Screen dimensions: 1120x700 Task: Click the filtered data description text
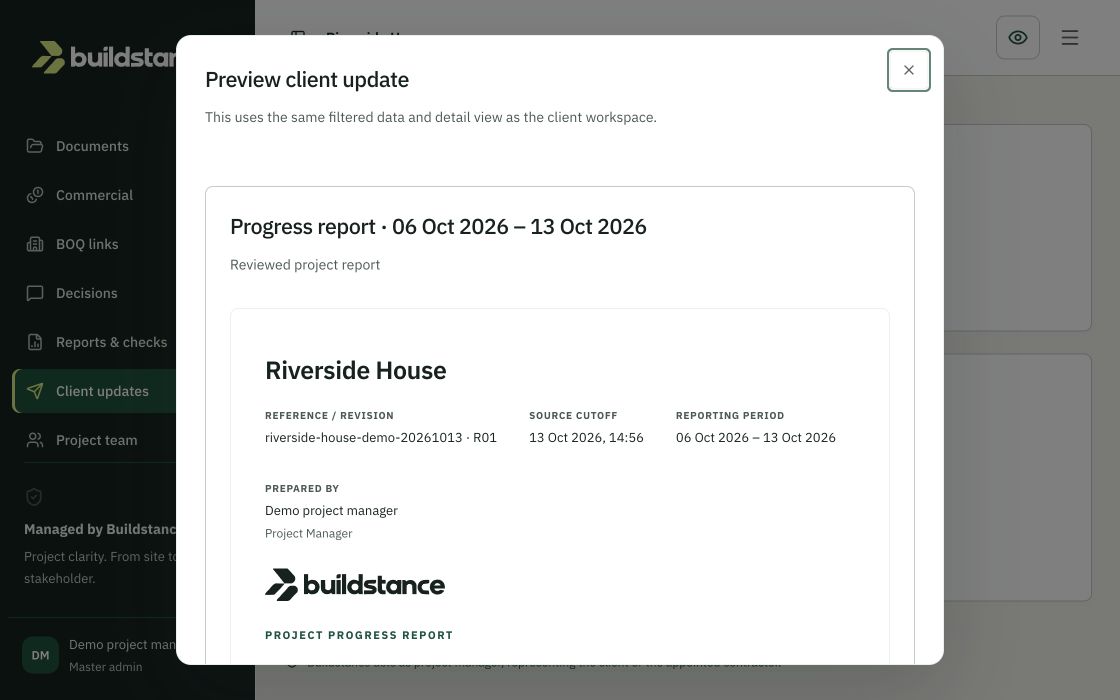[x=431, y=117]
